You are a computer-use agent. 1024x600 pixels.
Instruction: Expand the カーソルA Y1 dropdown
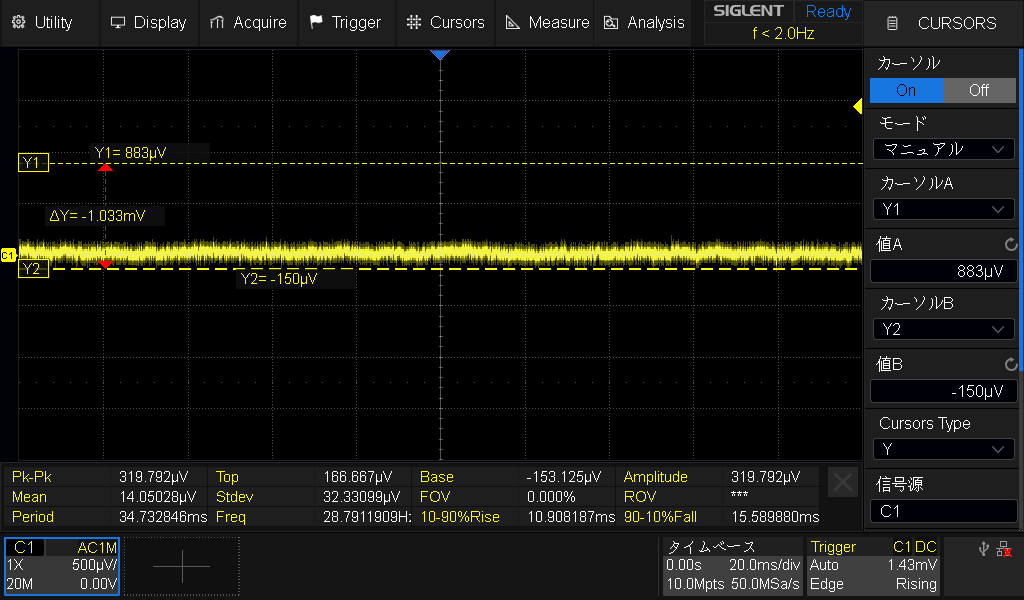pyautogui.click(x=943, y=209)
